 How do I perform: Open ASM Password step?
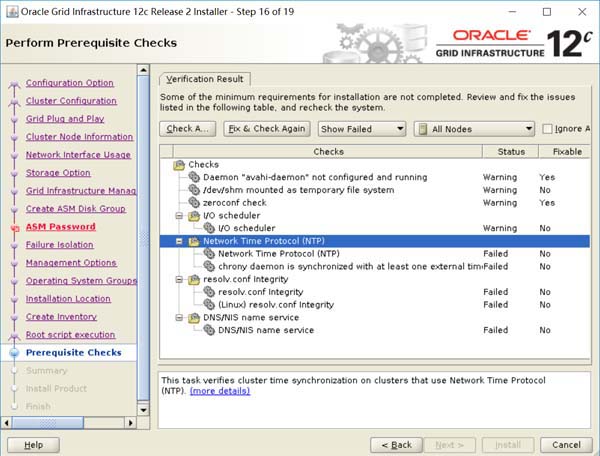[x=61, y=226]
